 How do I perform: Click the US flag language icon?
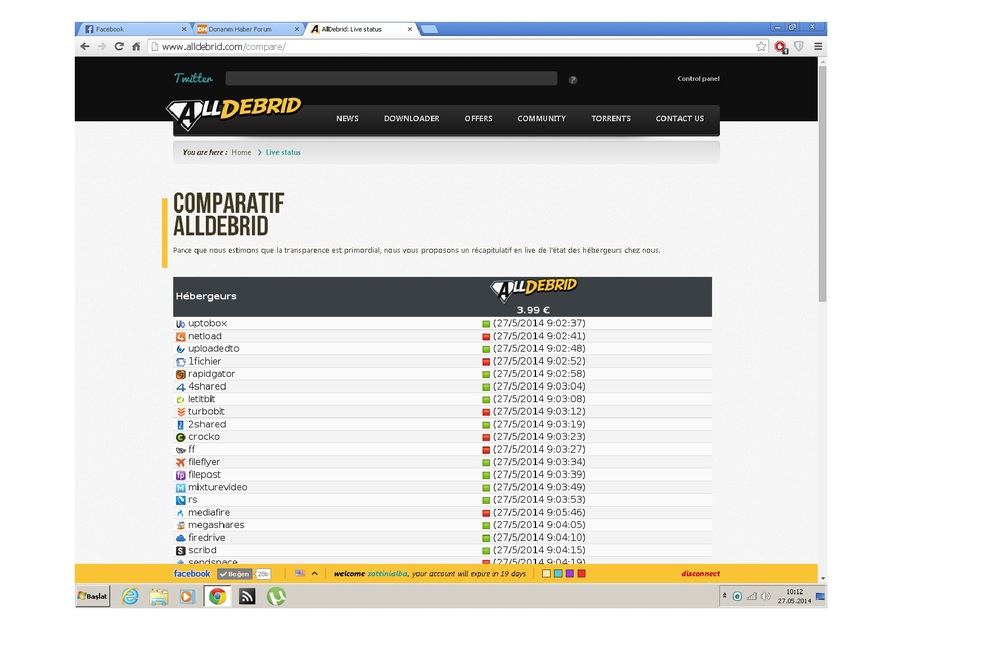pyautogui.click(x=300, y=573)
